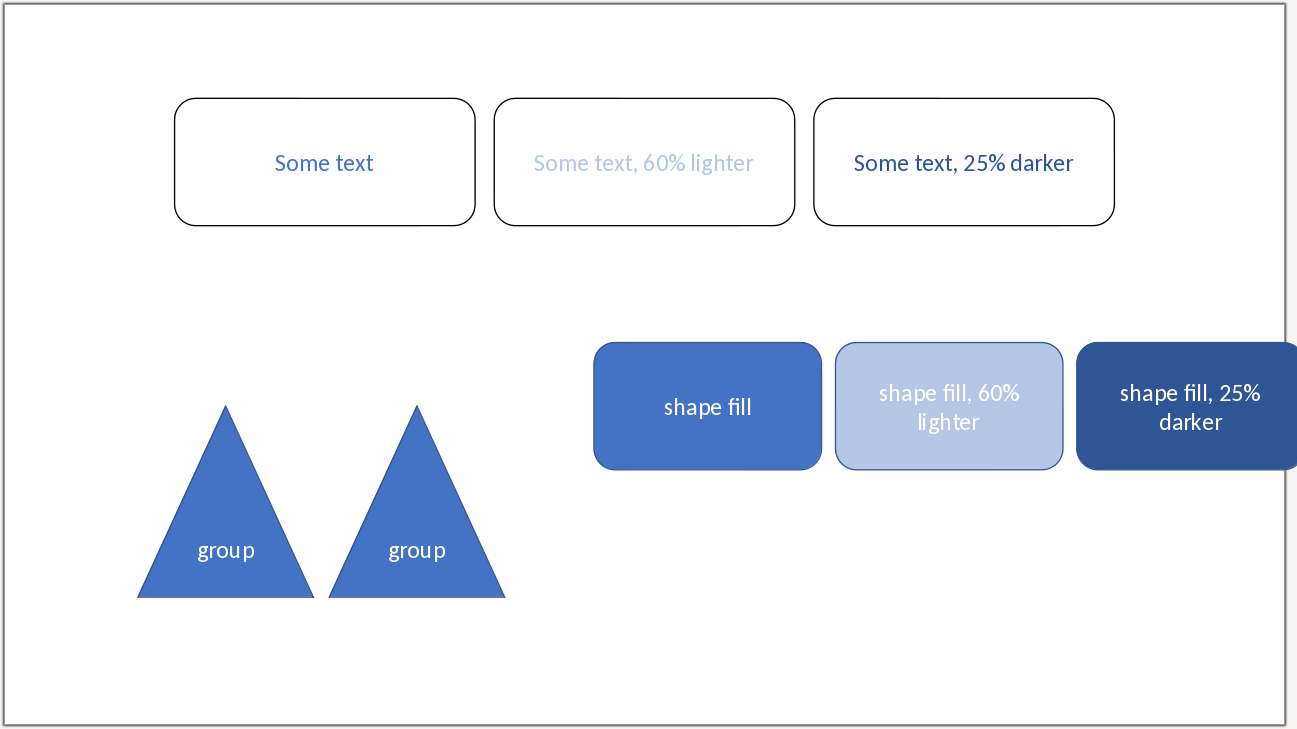Image resolution: width=1297 pixels, height=729 pixels.
Task: Click the white 'shape fill' label text
Action: (707, 407)
